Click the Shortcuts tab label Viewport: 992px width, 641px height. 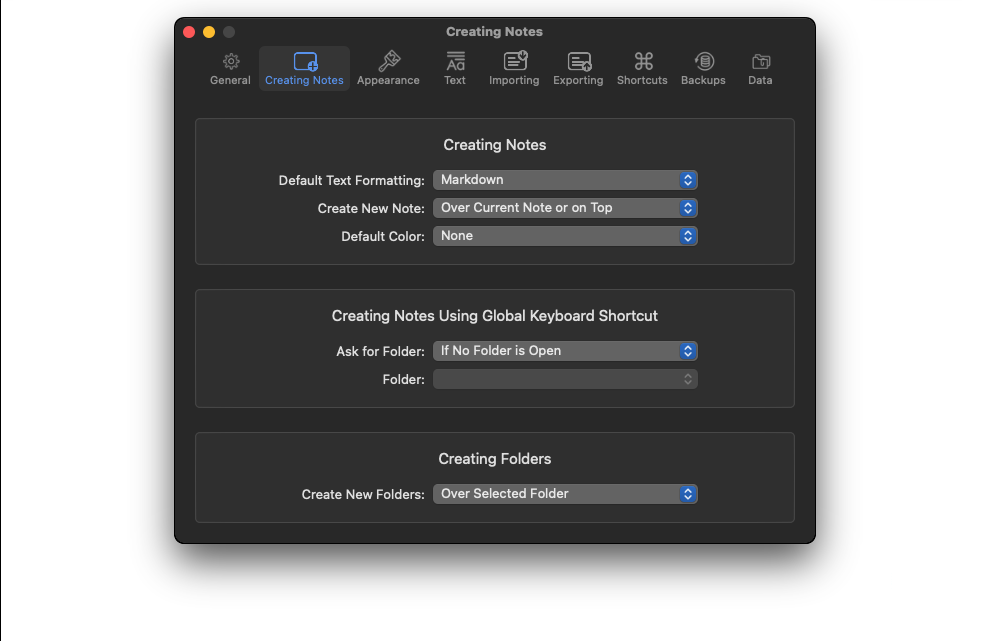(x=642, y=81)
